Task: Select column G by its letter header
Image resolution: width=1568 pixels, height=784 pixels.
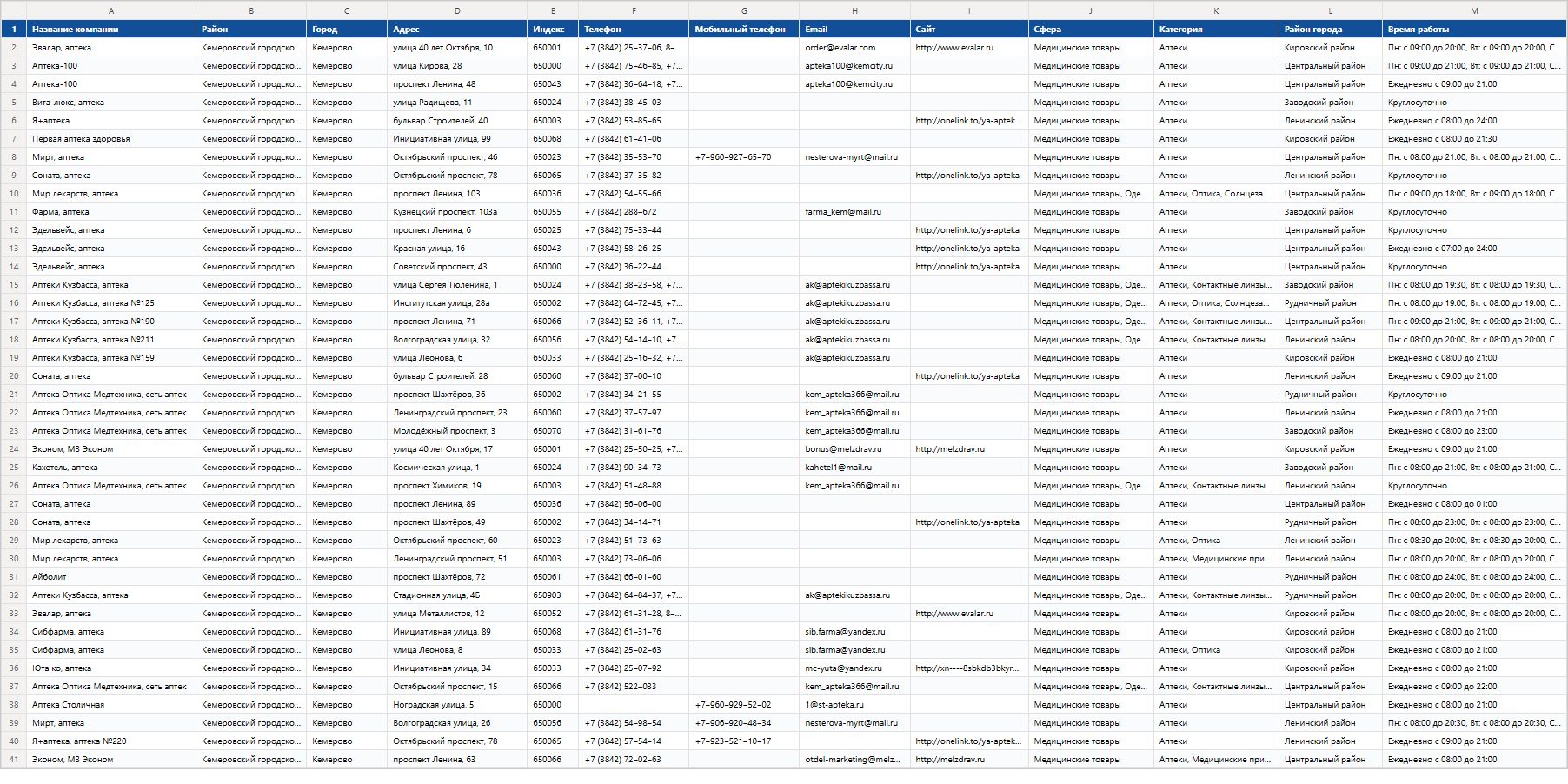Action: coord(744,10)
